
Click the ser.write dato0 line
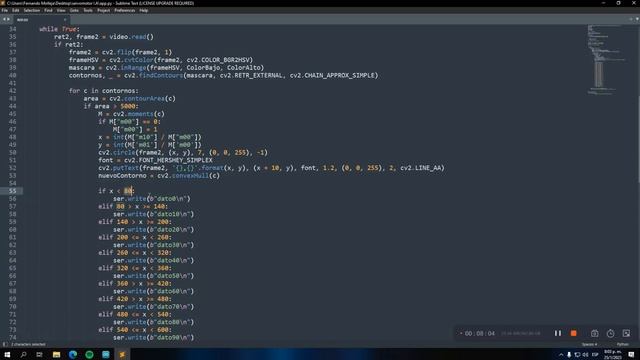coord(152,199)
